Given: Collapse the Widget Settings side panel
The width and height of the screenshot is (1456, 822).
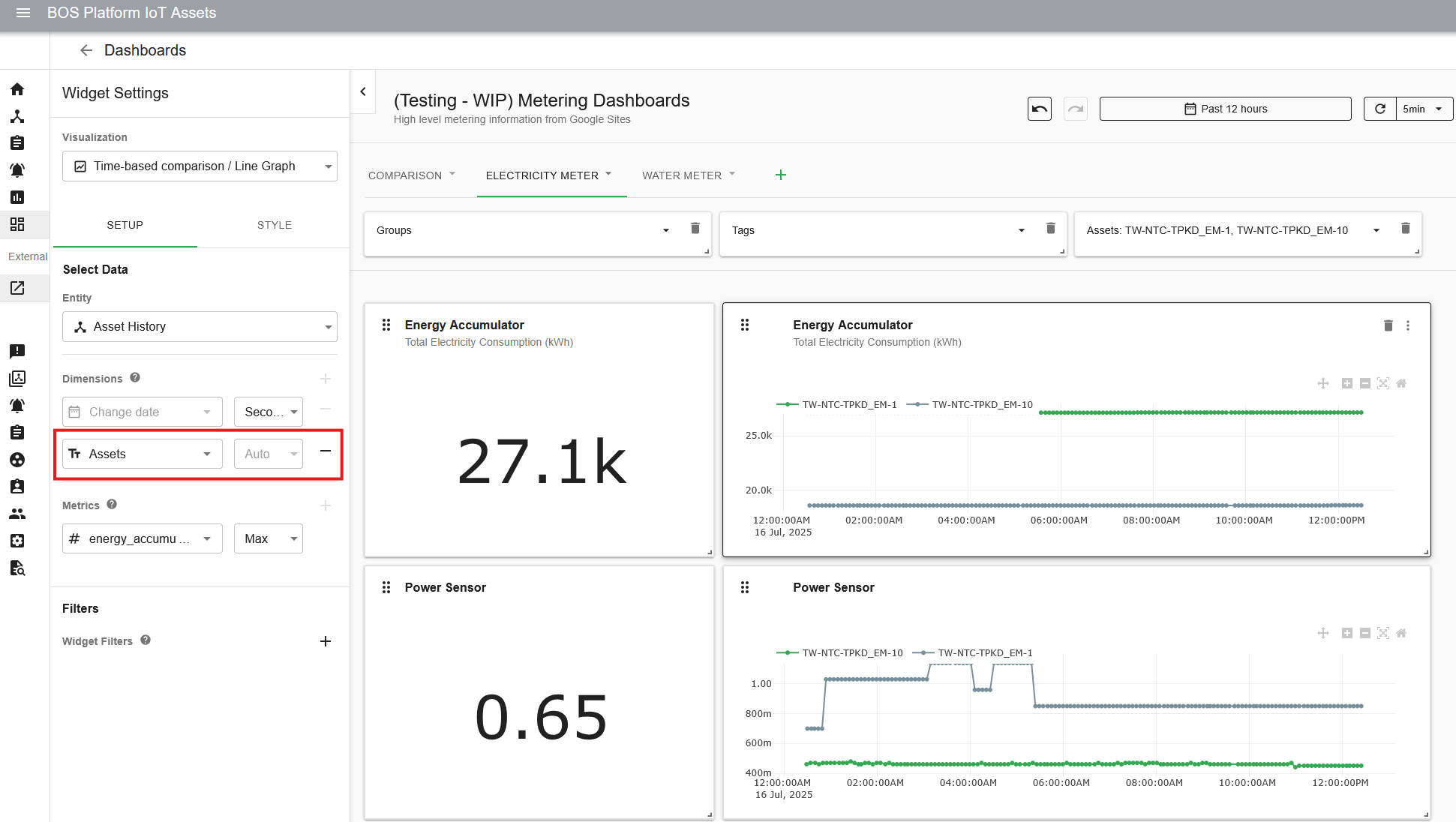Looking at the screenshot, I should point(363,91).
